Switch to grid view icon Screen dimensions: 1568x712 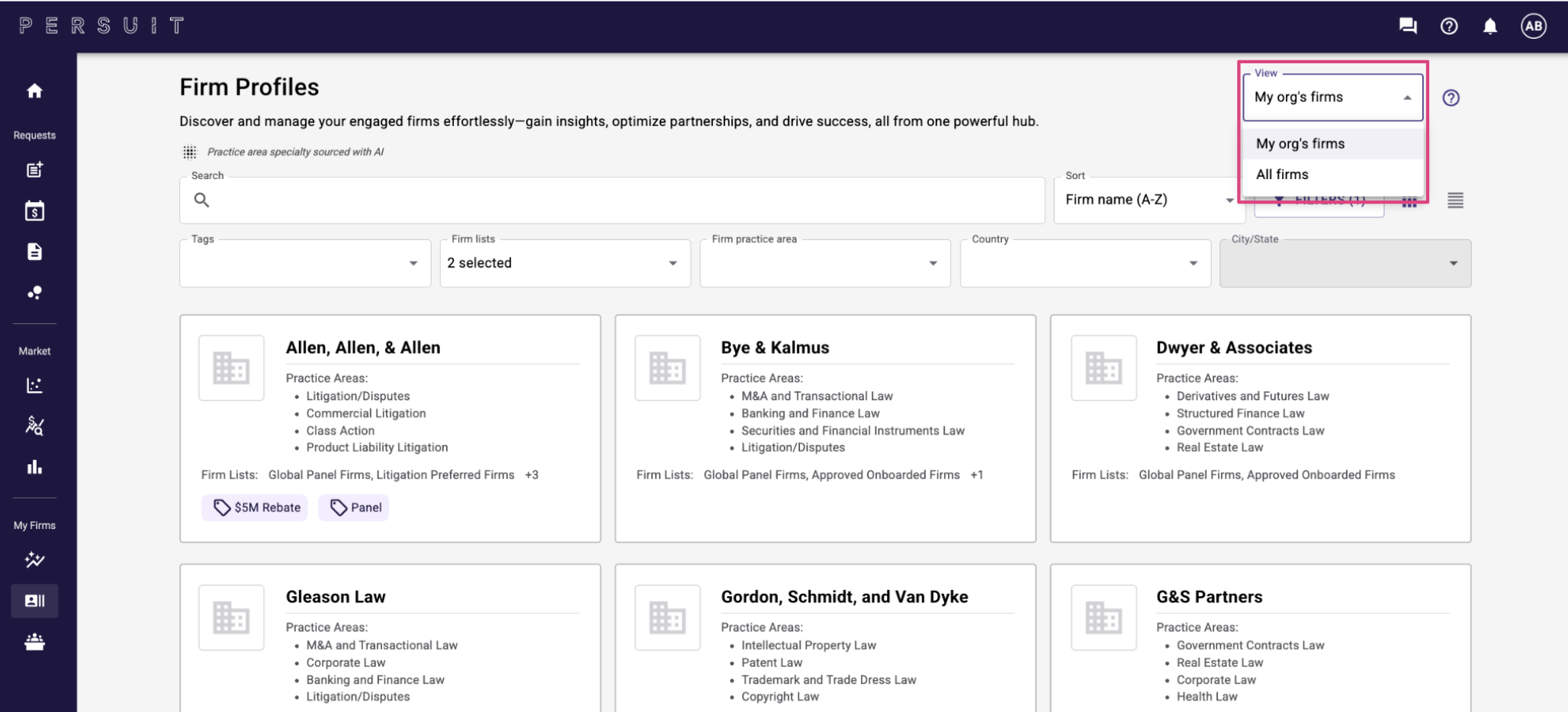pyautogui.click(x=1409, y=201)
